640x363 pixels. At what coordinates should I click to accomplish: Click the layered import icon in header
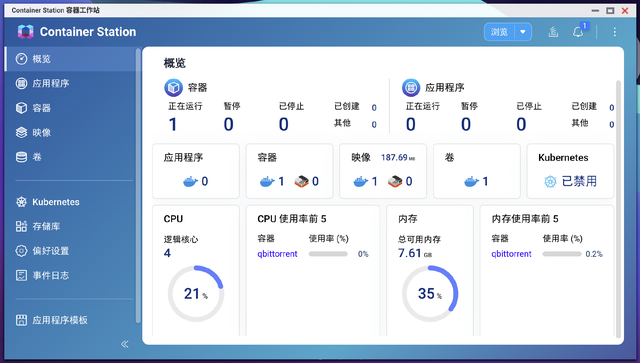coord(553,32)
